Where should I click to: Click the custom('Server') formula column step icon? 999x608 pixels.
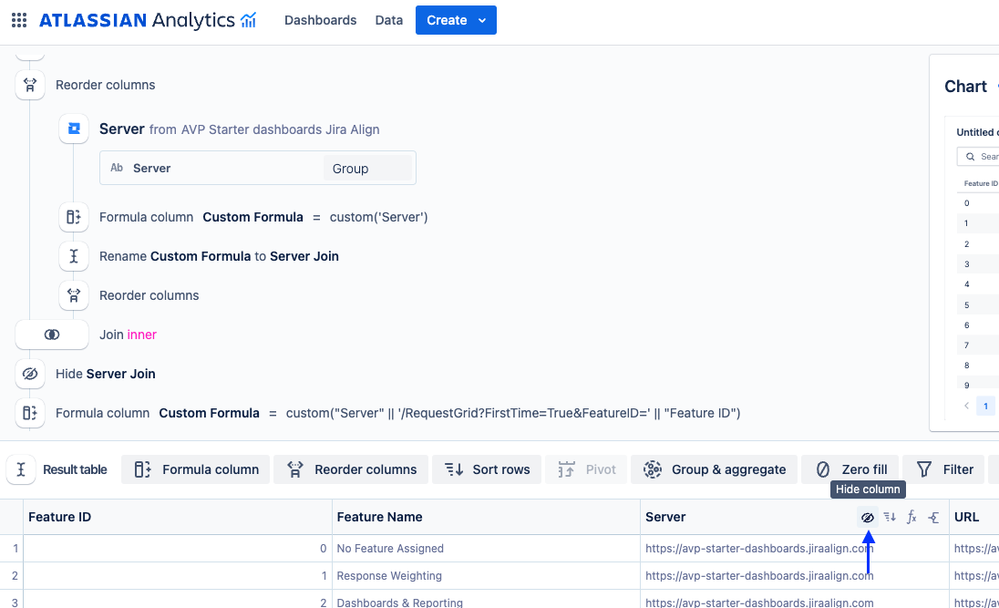coord(74,217)
